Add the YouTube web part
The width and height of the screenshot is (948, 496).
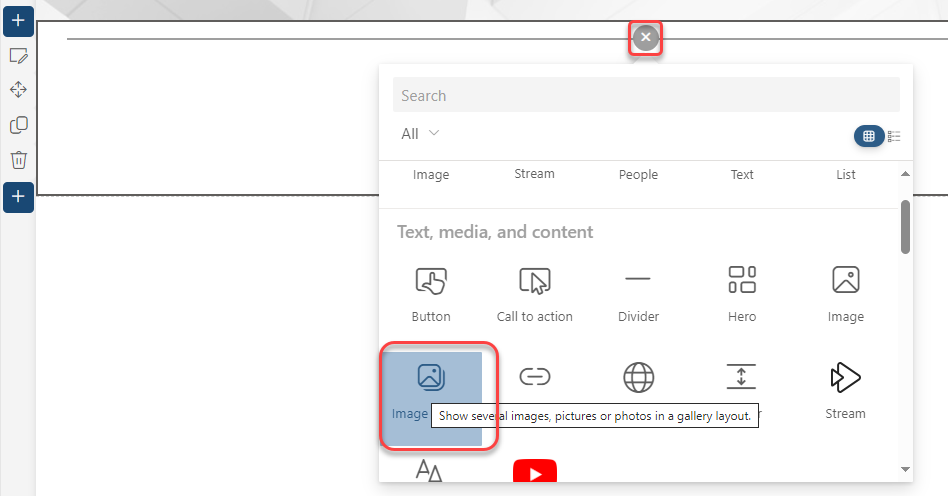pyautogui.click(x=534, y=472)
